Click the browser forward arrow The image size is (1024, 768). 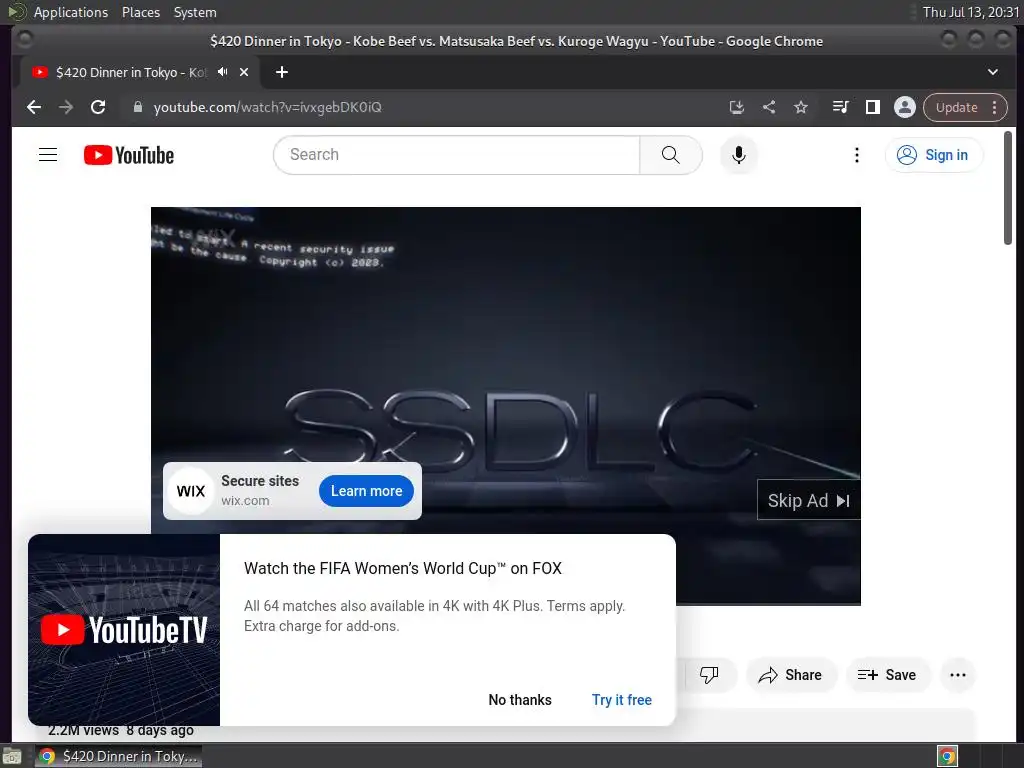click(66, 107)
